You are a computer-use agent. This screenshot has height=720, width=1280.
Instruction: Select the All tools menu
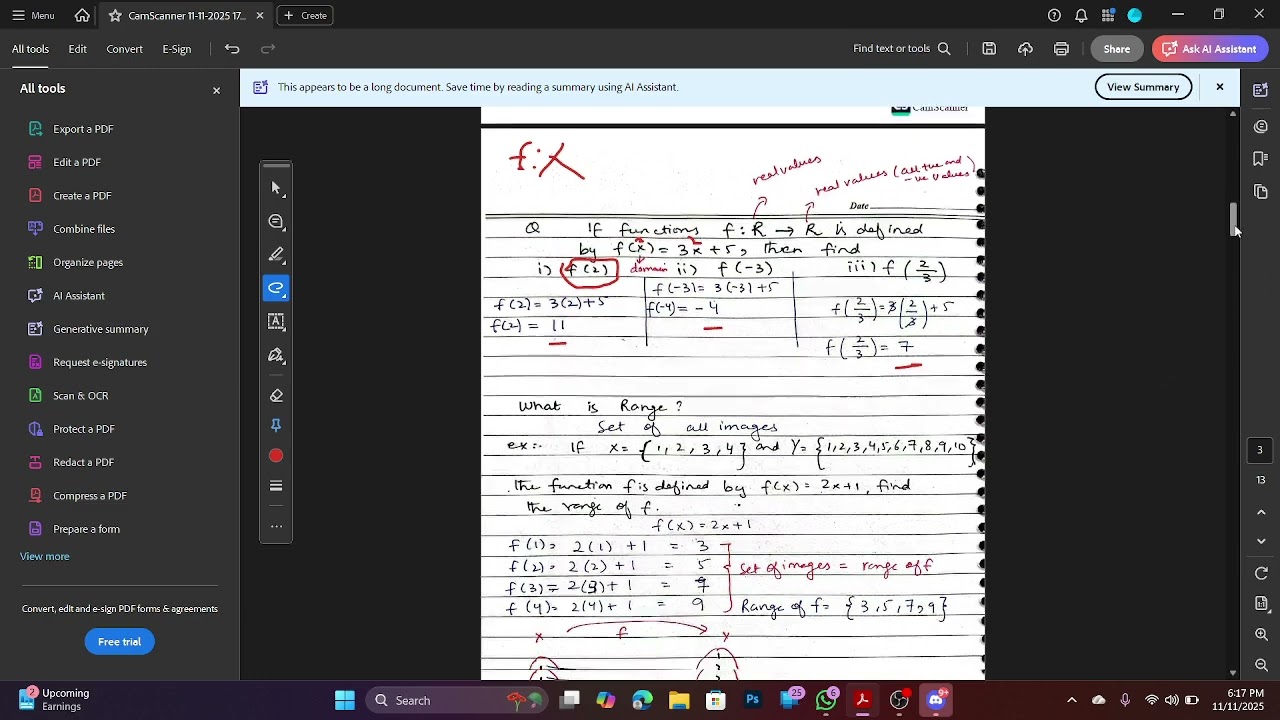(x=30, y=49)
